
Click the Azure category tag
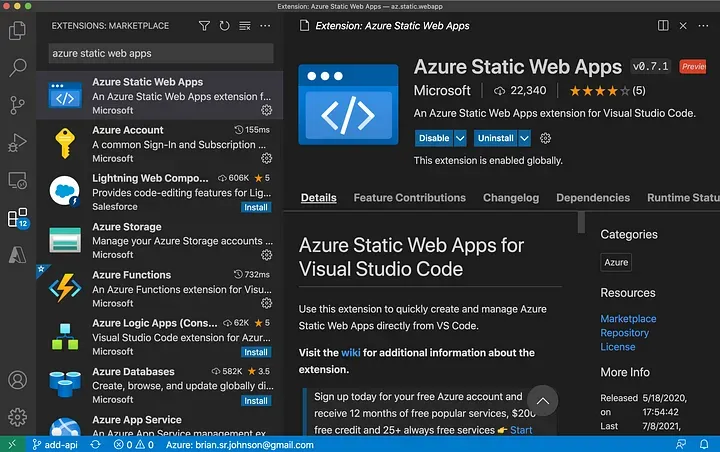[x=616, y=262]
